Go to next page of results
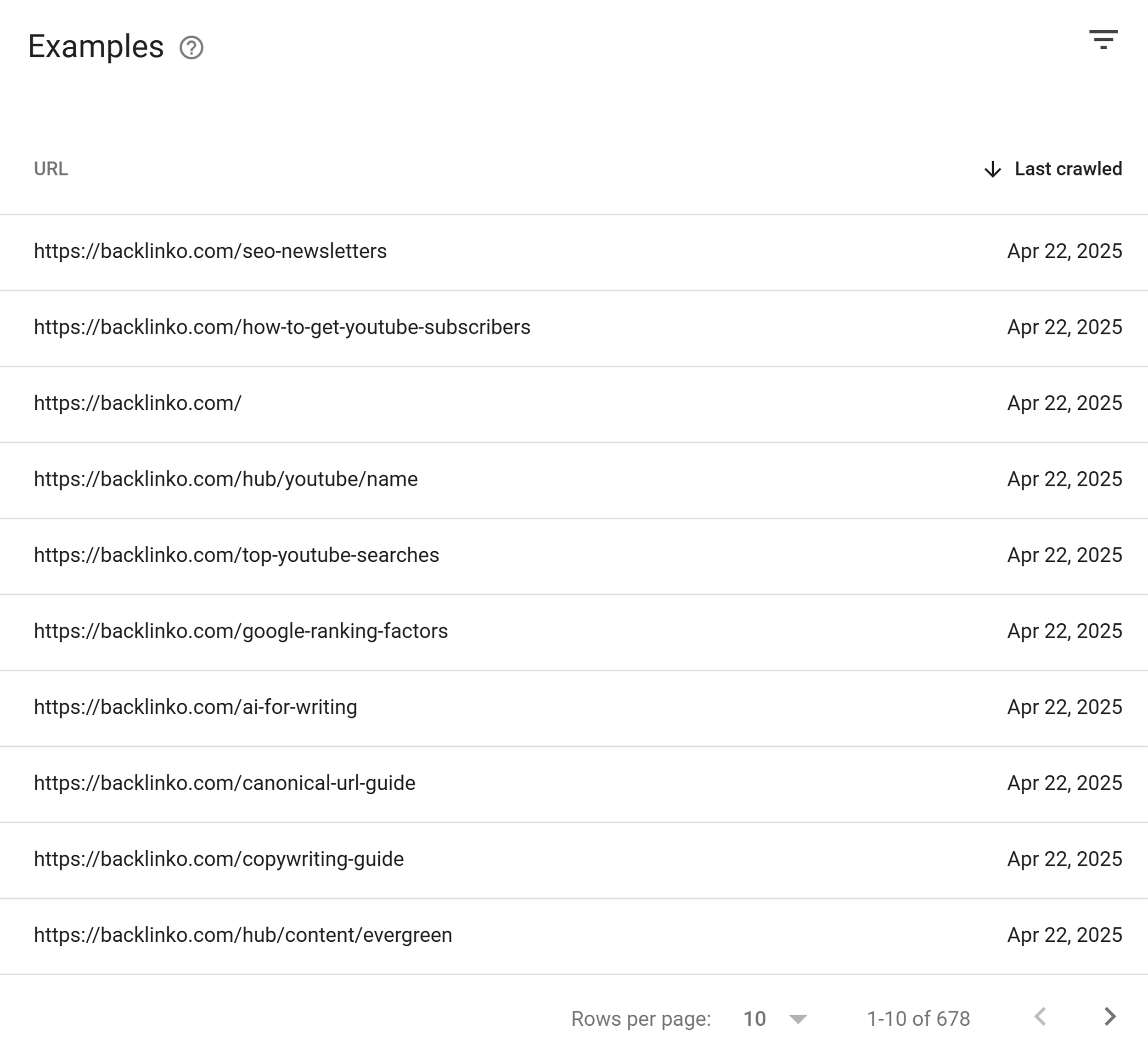This screenshot has width=1148, height=1057. click(1110, 1017)
